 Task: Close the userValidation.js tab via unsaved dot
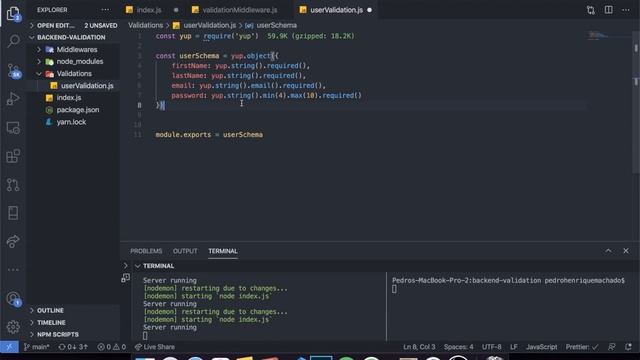(369, 10)
